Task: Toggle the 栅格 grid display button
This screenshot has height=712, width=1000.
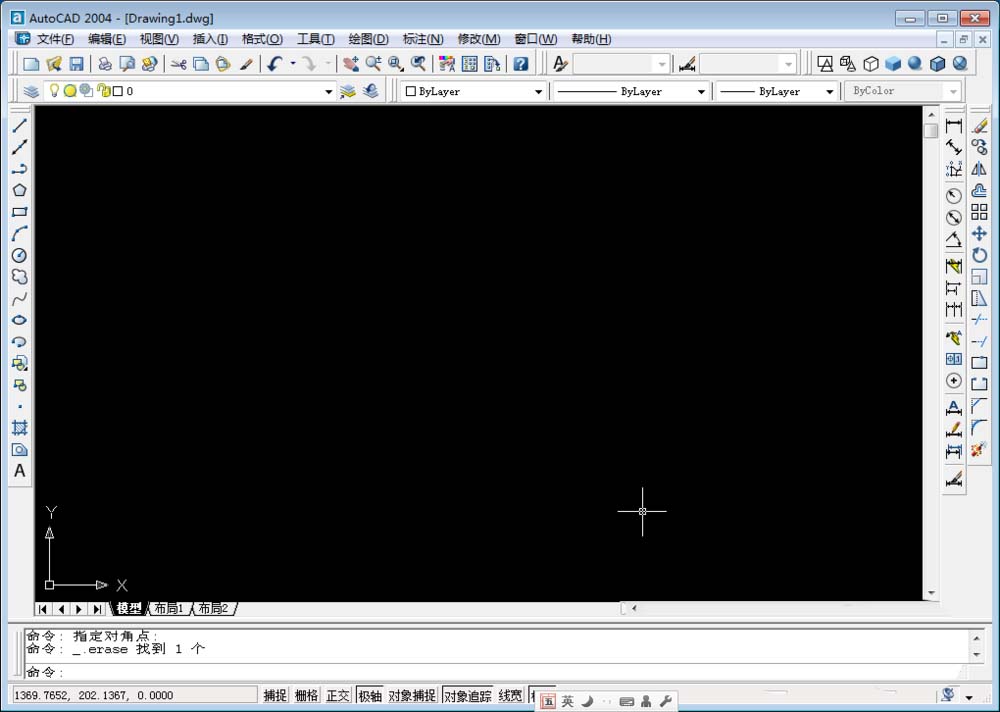Action: click(306, 695)
